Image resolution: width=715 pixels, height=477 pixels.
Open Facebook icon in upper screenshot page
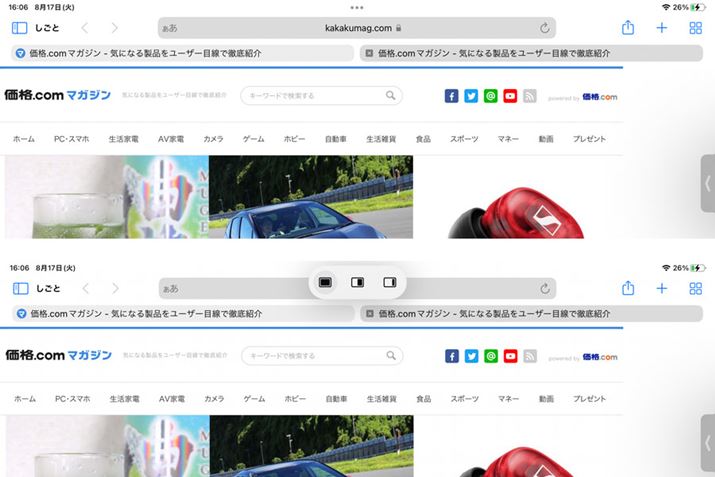coord(451,96)
